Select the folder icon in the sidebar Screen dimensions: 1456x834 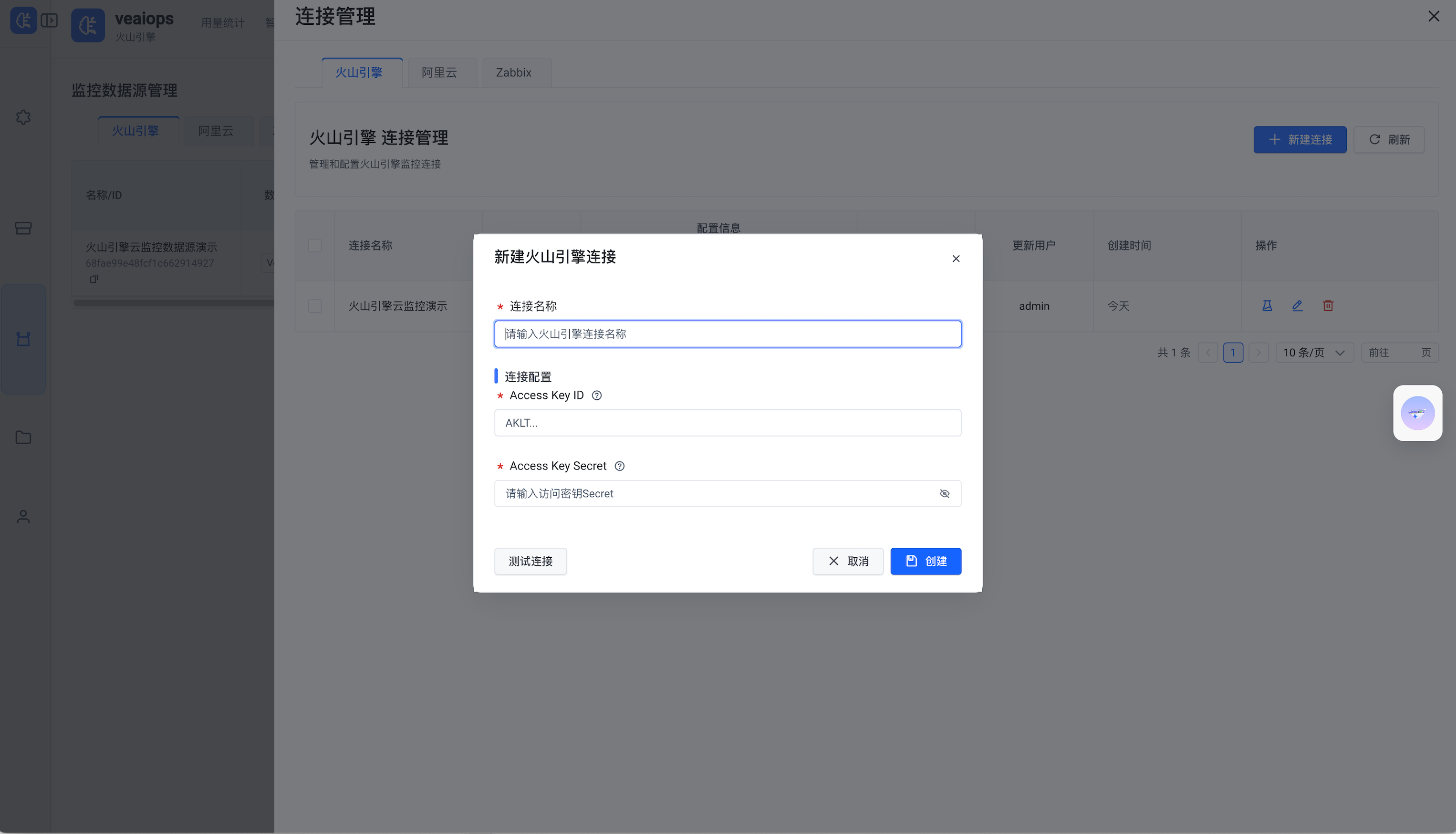point(23,437)
